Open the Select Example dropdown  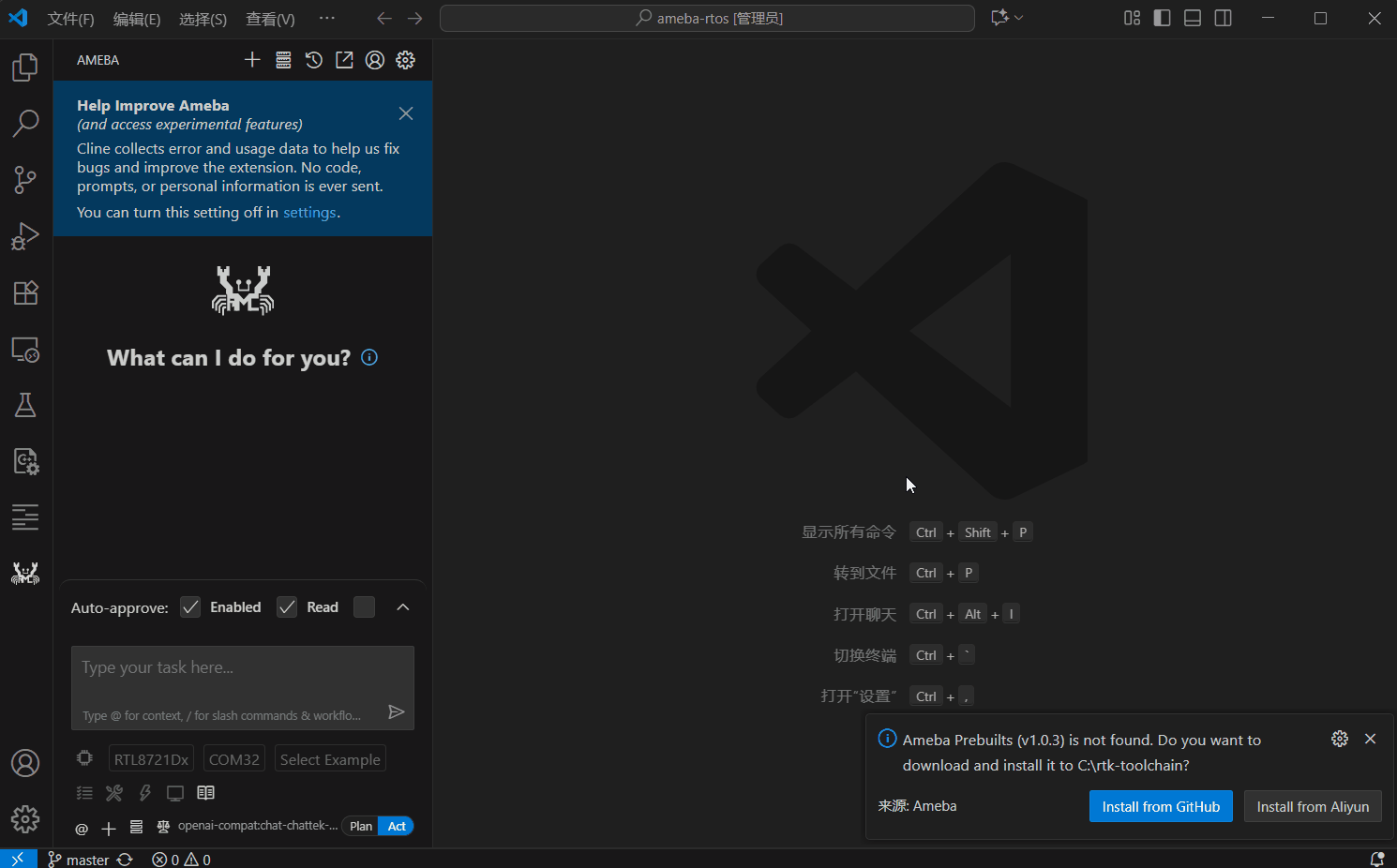click(330, 759)
